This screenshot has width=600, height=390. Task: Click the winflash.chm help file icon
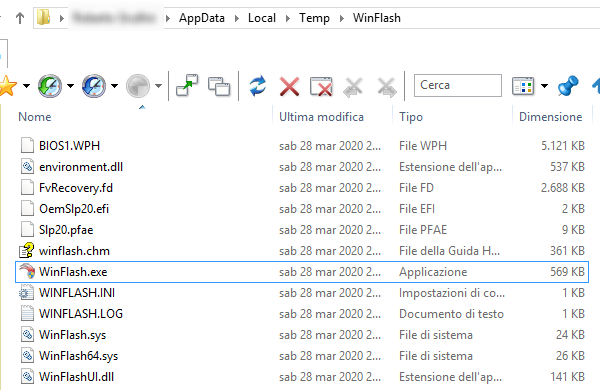(x=27, y=250)
